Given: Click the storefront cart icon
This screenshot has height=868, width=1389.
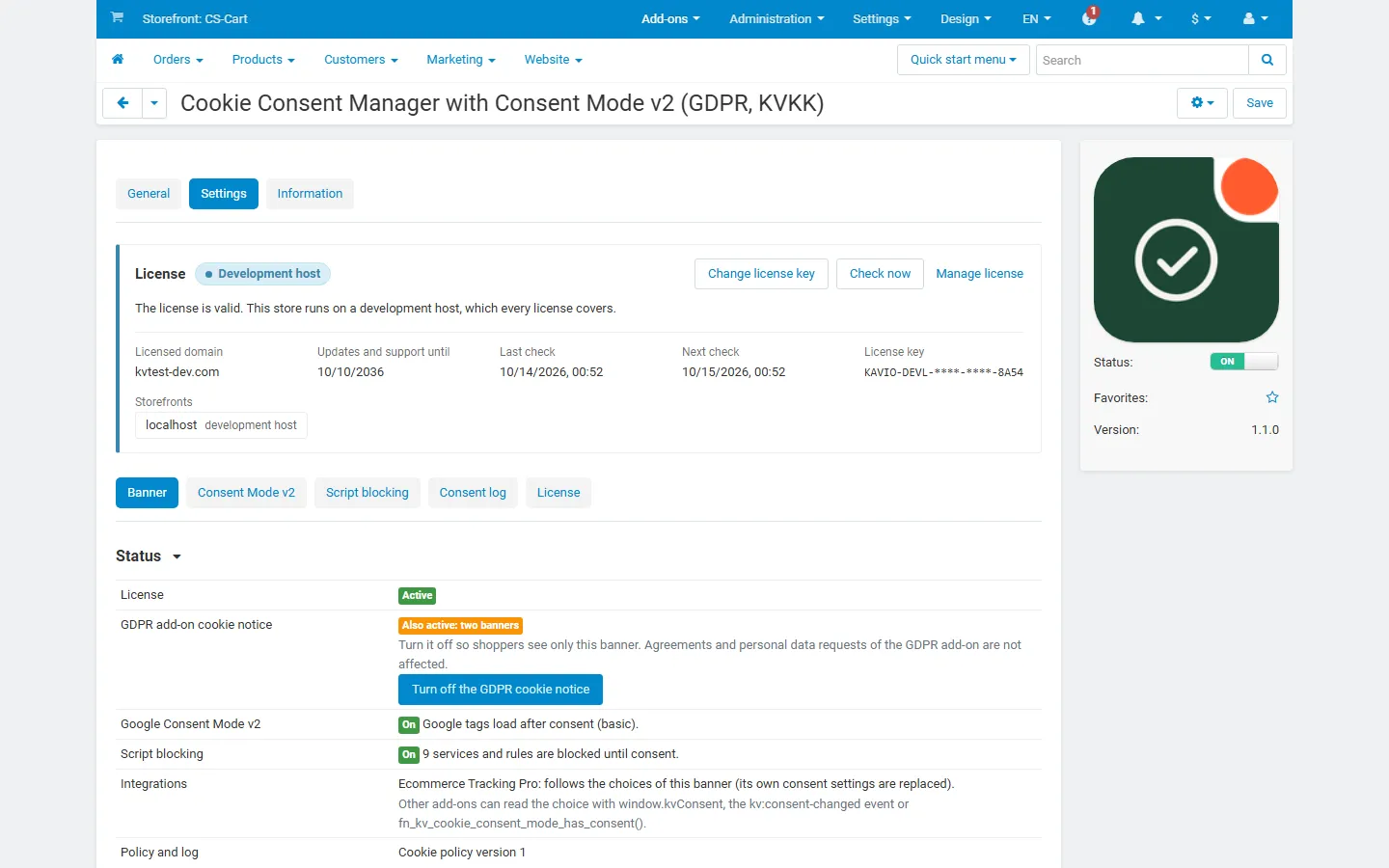Looking at the screenshot, I should pos(117,17).
